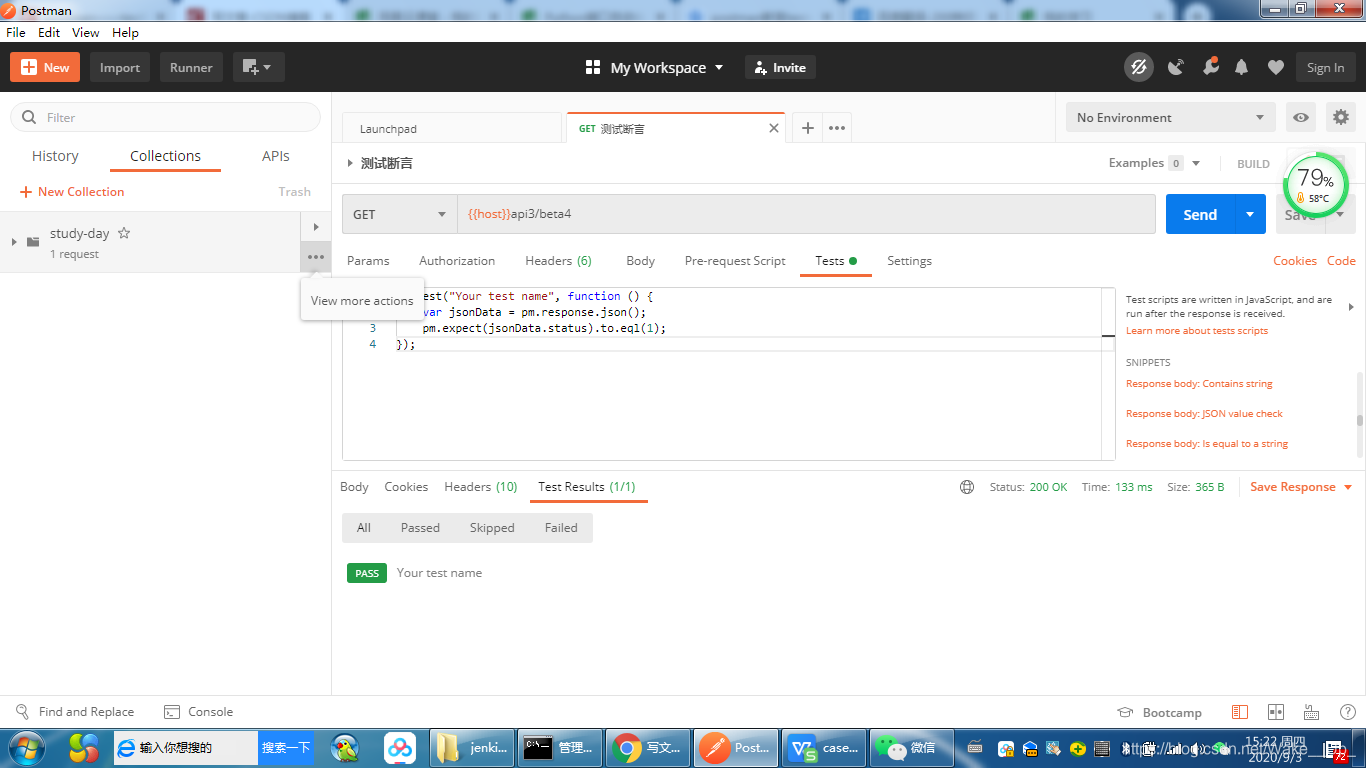Open the Help menu

[125, 32]
